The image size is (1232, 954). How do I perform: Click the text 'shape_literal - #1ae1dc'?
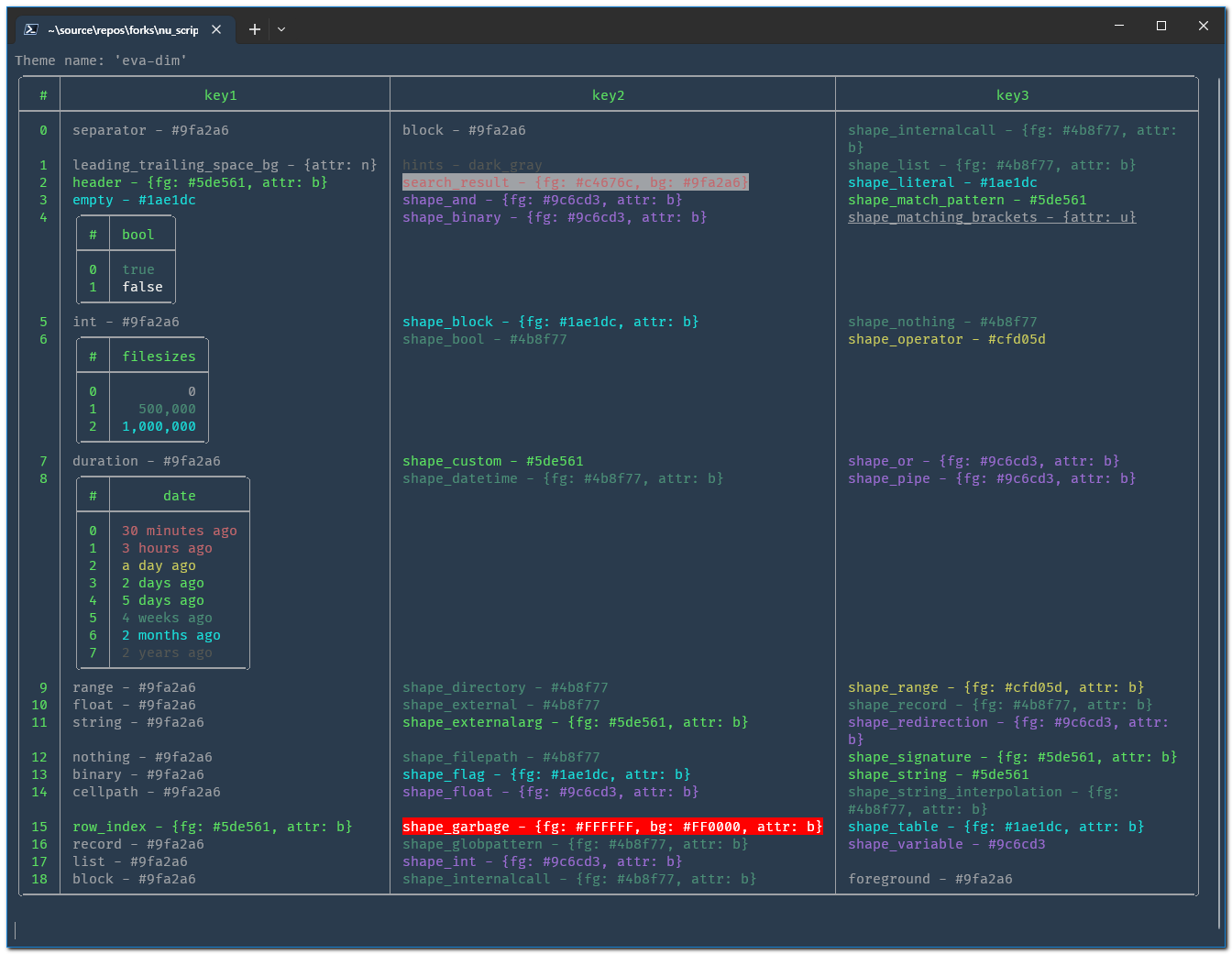pos(942,182)
